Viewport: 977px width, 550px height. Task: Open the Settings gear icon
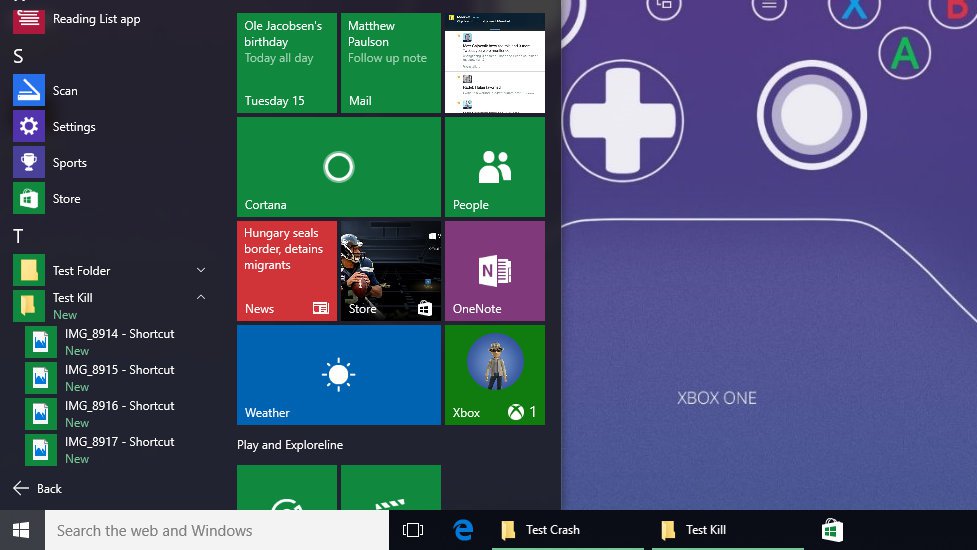pos(29,126)
